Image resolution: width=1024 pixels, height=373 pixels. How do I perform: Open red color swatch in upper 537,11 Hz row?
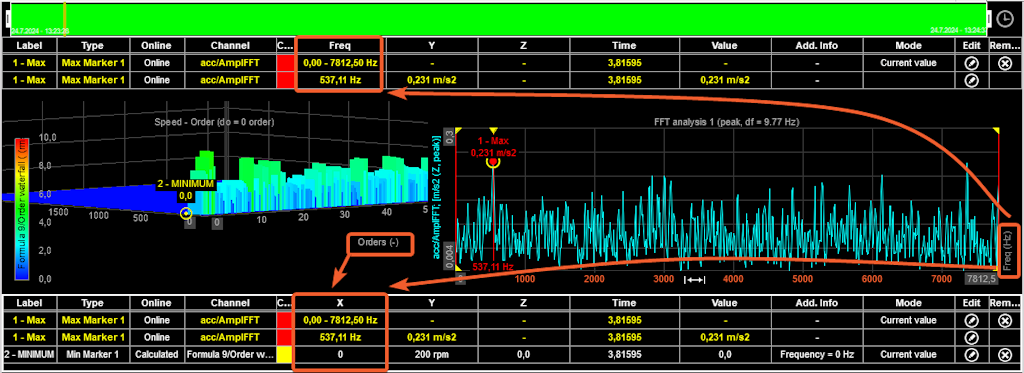(x=285, y=80)
